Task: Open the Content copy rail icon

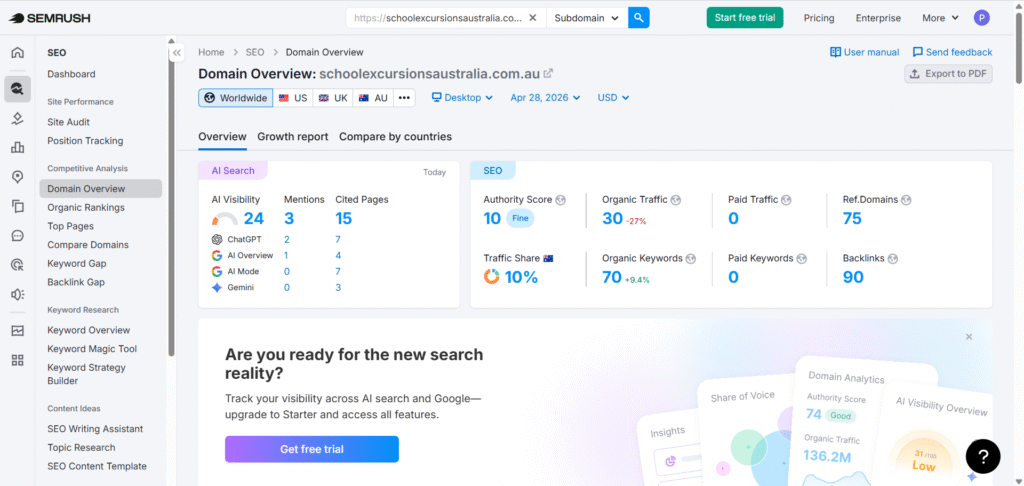Action: pos(18,206)
